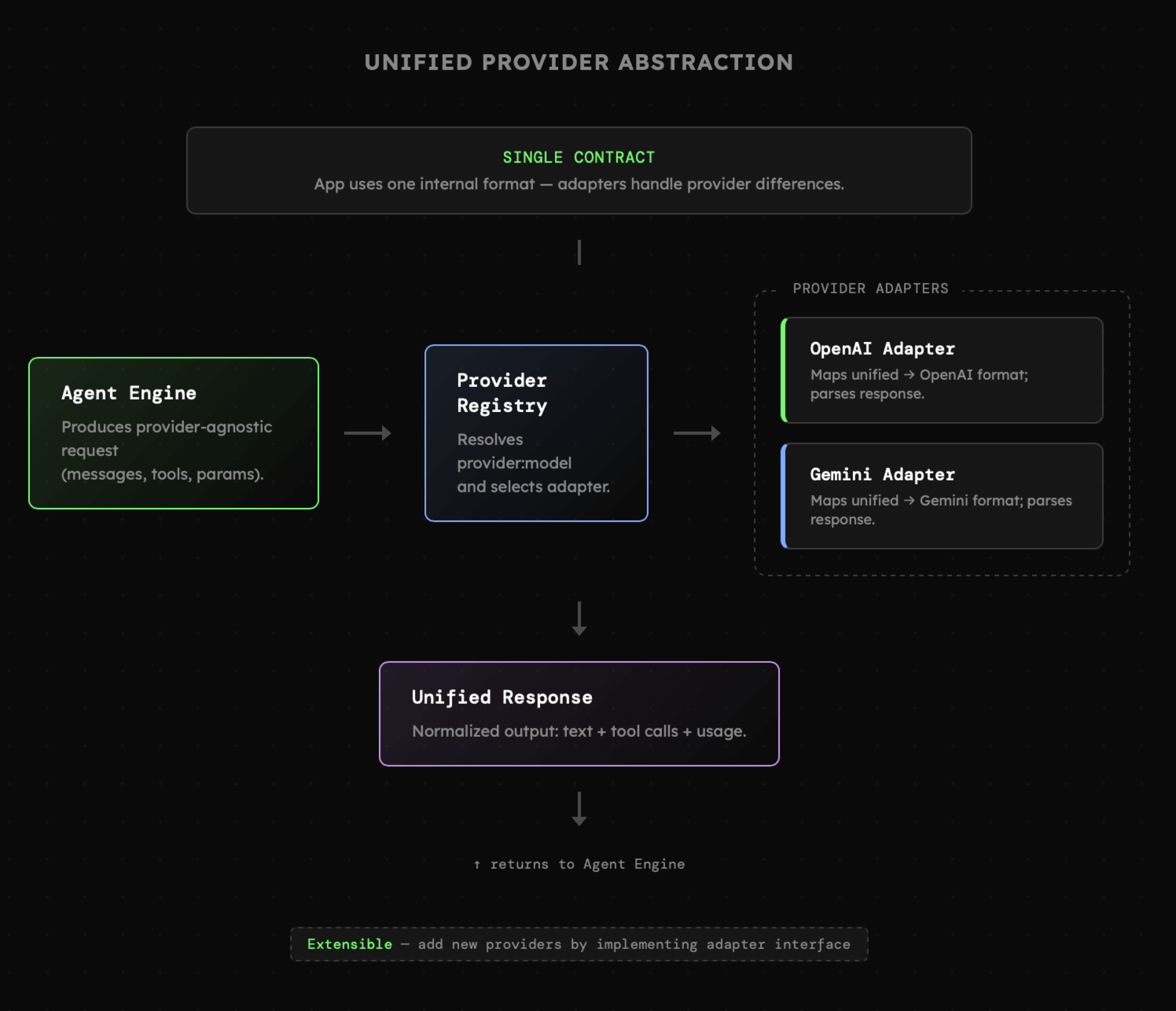Click the up arrow beside returns to Agent Engine
Screen dimensions: 1176x1011
coord(477,864)
